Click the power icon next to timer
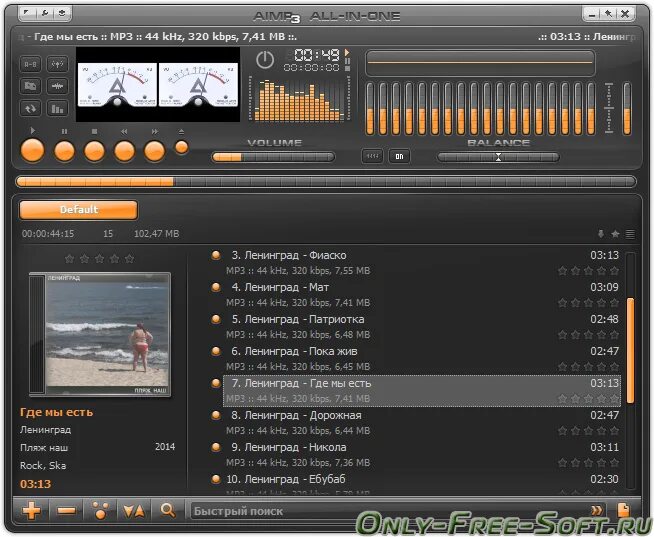Viewport: 654px width, 537px height. click(x=265, y=60)
